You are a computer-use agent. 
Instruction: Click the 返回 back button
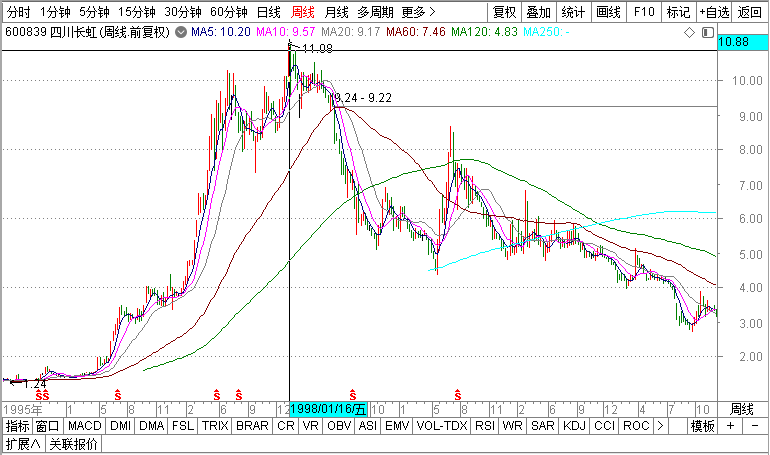[749, 12]
